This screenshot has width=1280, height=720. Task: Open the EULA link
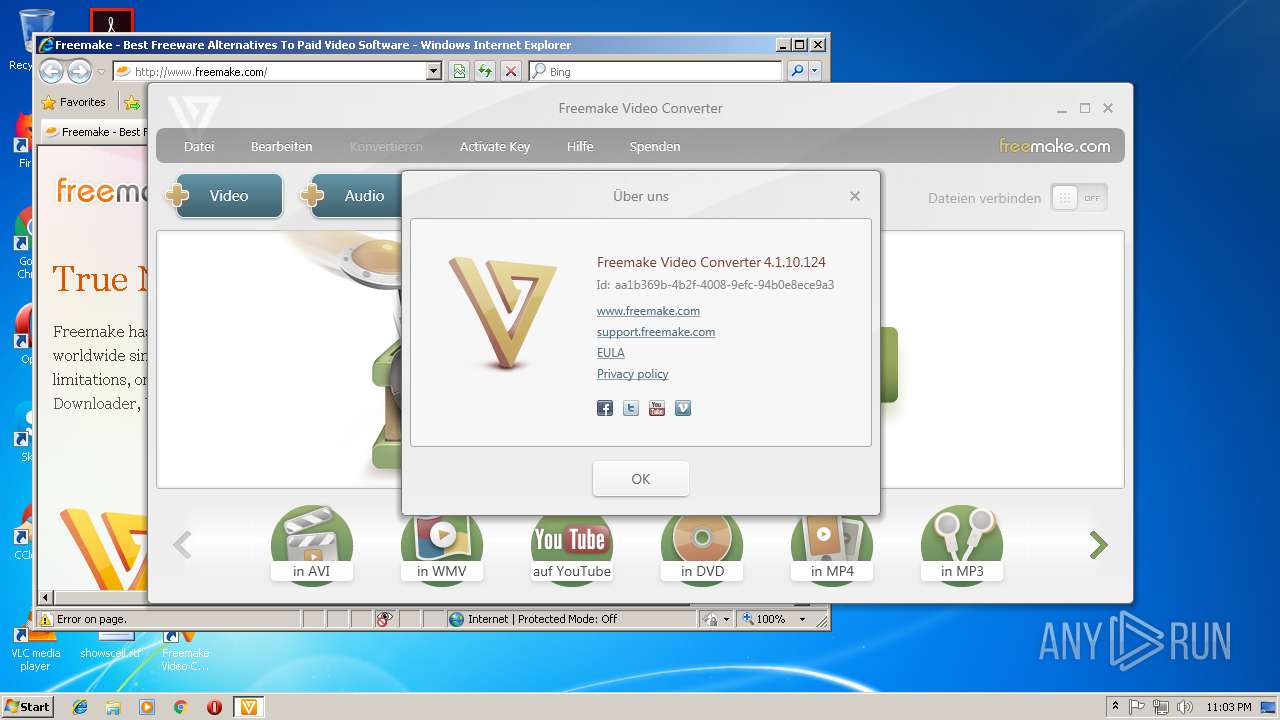(x=611, y=353)
